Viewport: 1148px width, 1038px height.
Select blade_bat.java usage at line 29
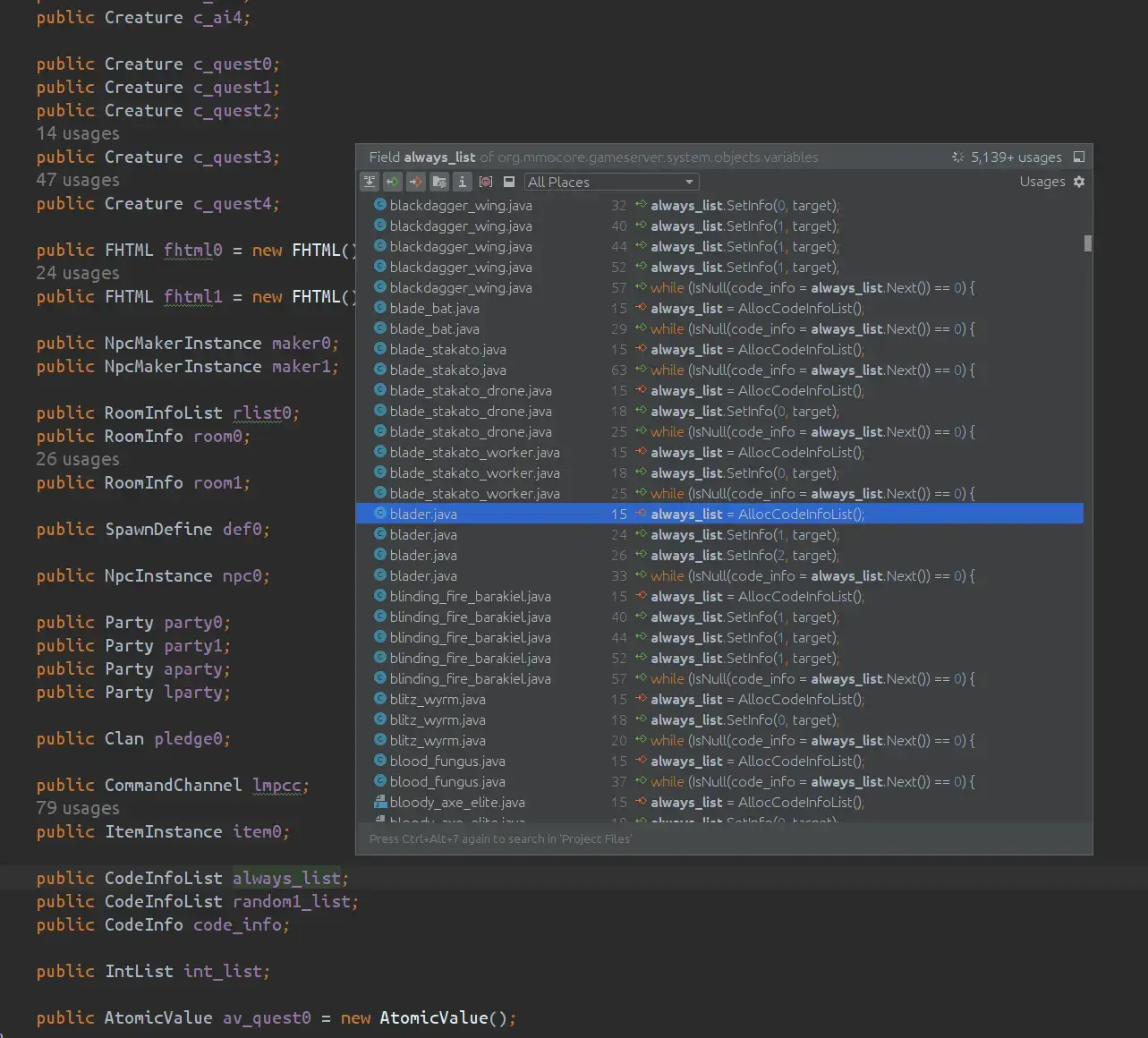click(719, 328)
